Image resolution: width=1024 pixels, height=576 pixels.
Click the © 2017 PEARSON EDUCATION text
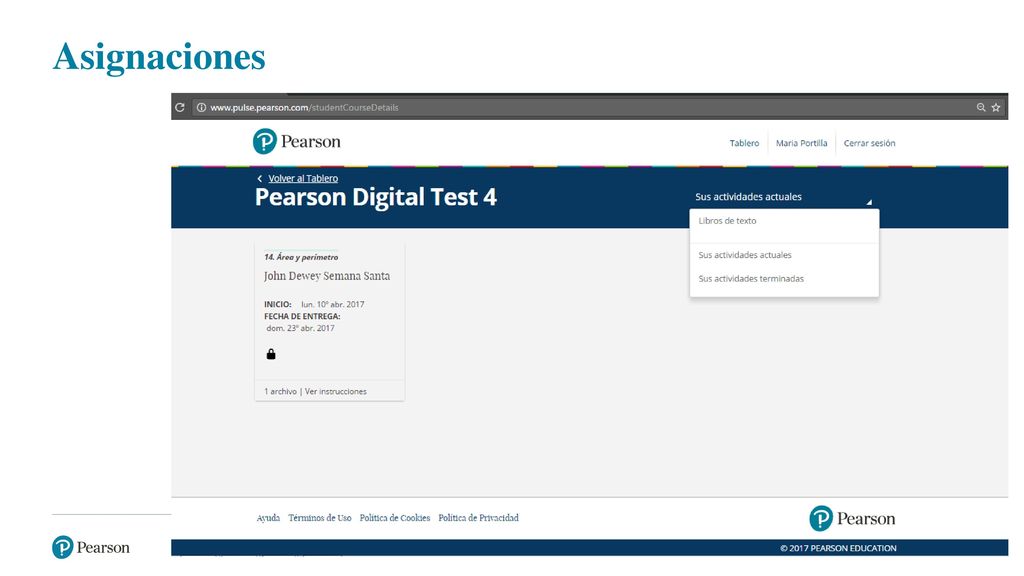tap(839, 548)
